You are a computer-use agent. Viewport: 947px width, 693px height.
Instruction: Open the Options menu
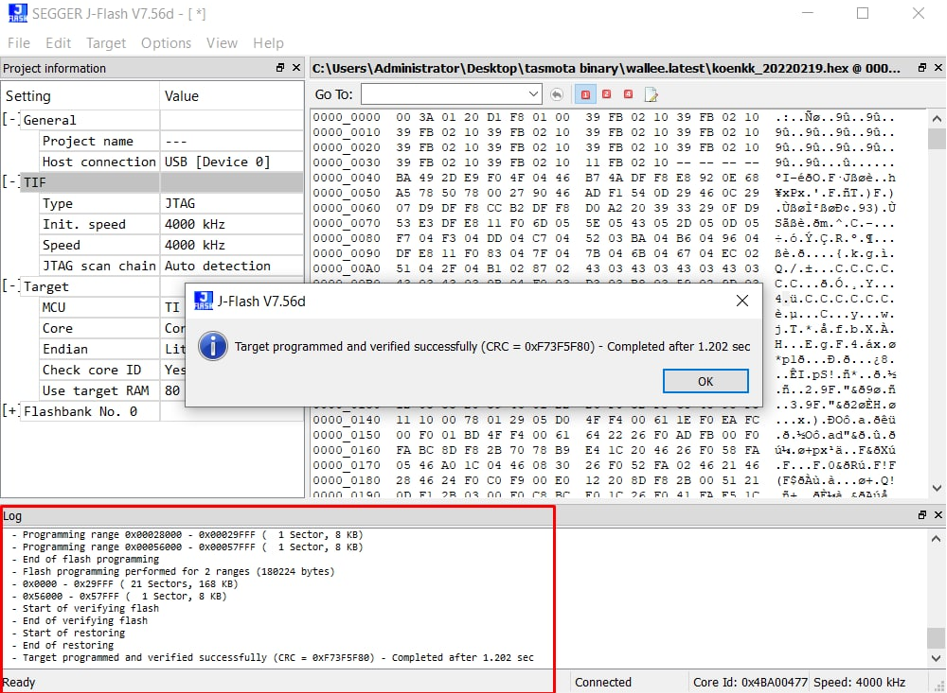click(x=166, y=43)
